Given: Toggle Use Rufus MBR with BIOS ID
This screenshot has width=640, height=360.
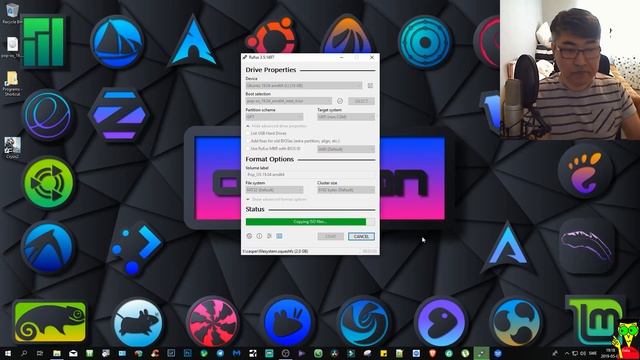Looking at the screenshot, I should [x=248, y=149].
